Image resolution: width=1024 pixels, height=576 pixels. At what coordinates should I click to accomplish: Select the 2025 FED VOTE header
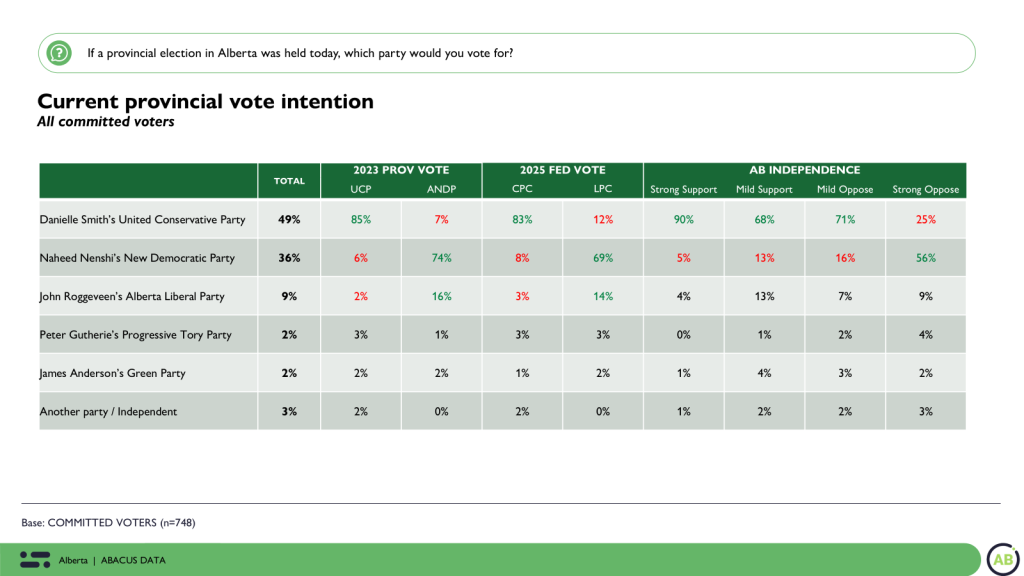[562, 170]
